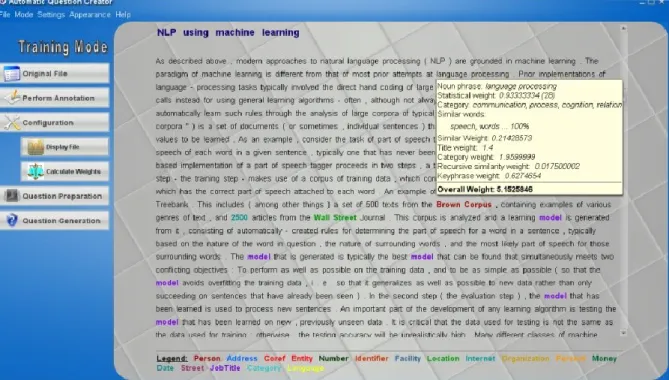Click the Identifier legend label
Image resolution: width=669 pixels, height=380 pixels.
pyautogui.click(x=372, y=358)
